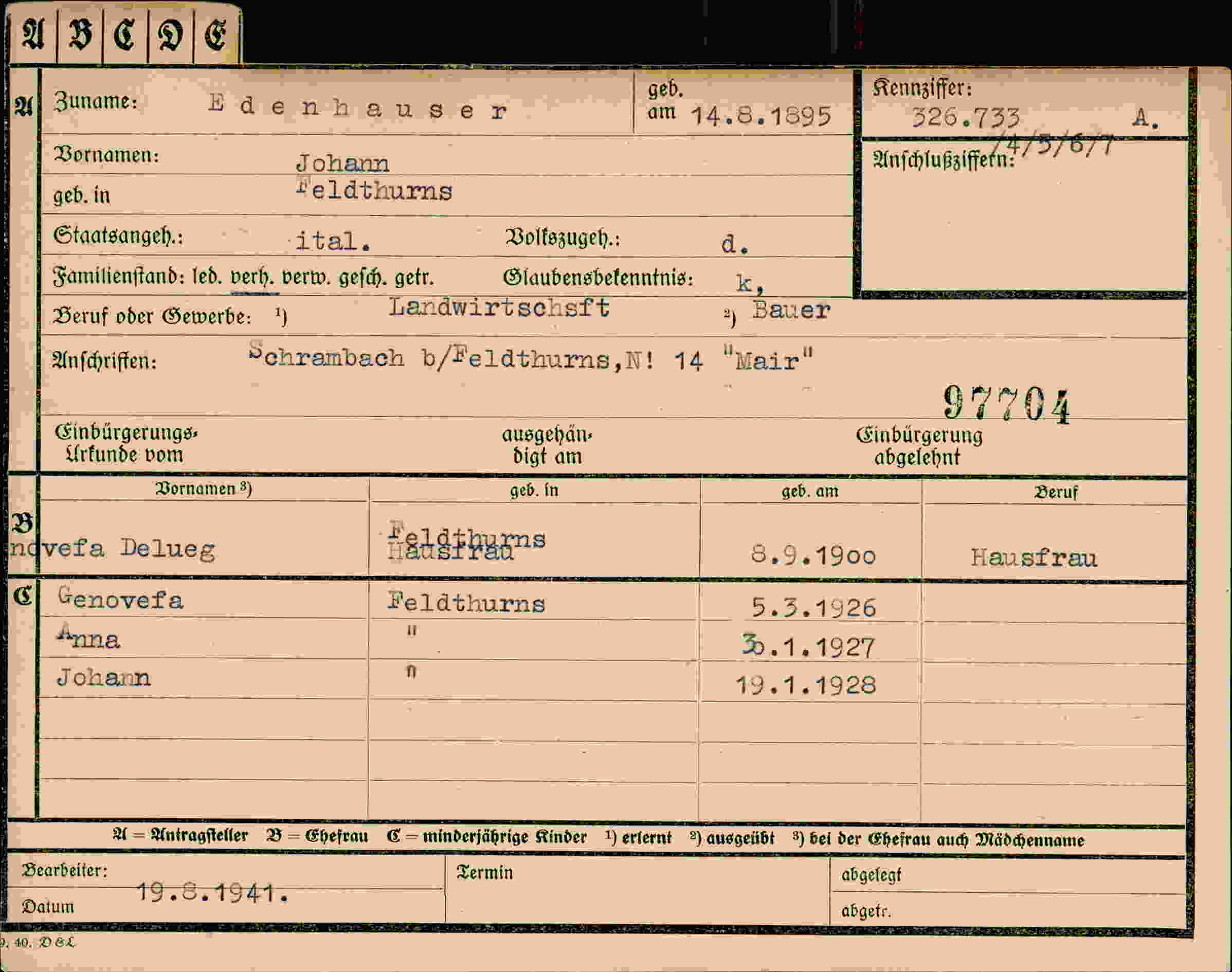The image size is (1232, 972).
Task: Click the Kennziffer value '326.733'
Action: 966,118
